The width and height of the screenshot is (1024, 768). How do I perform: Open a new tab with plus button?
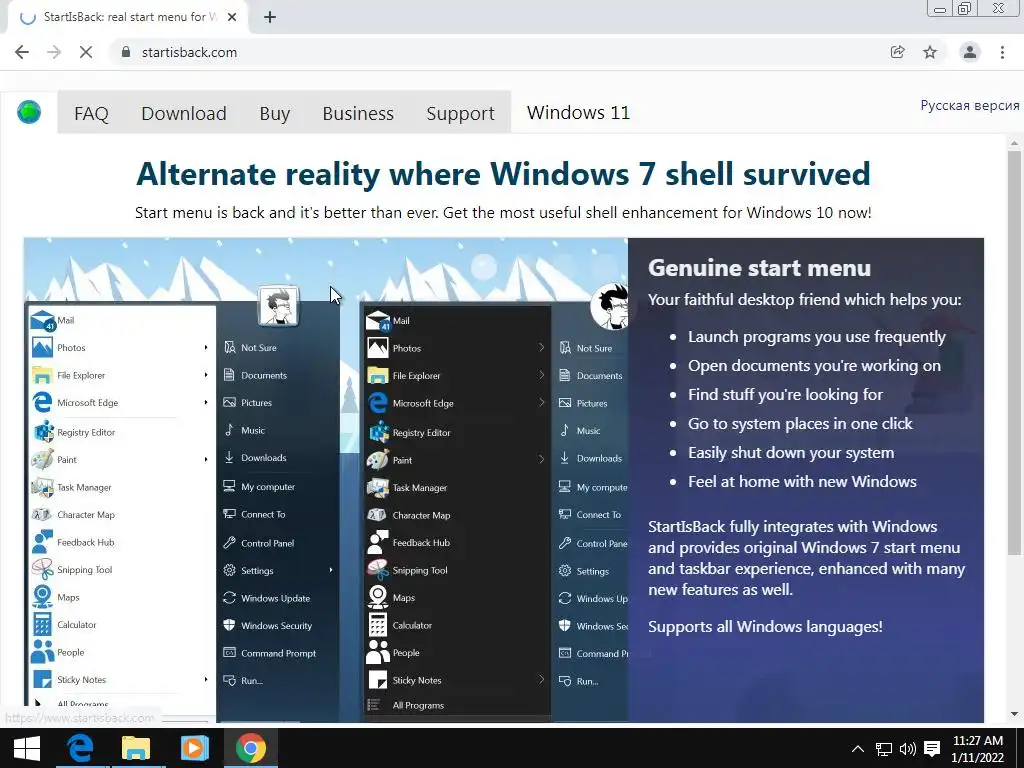click(270, 17)
